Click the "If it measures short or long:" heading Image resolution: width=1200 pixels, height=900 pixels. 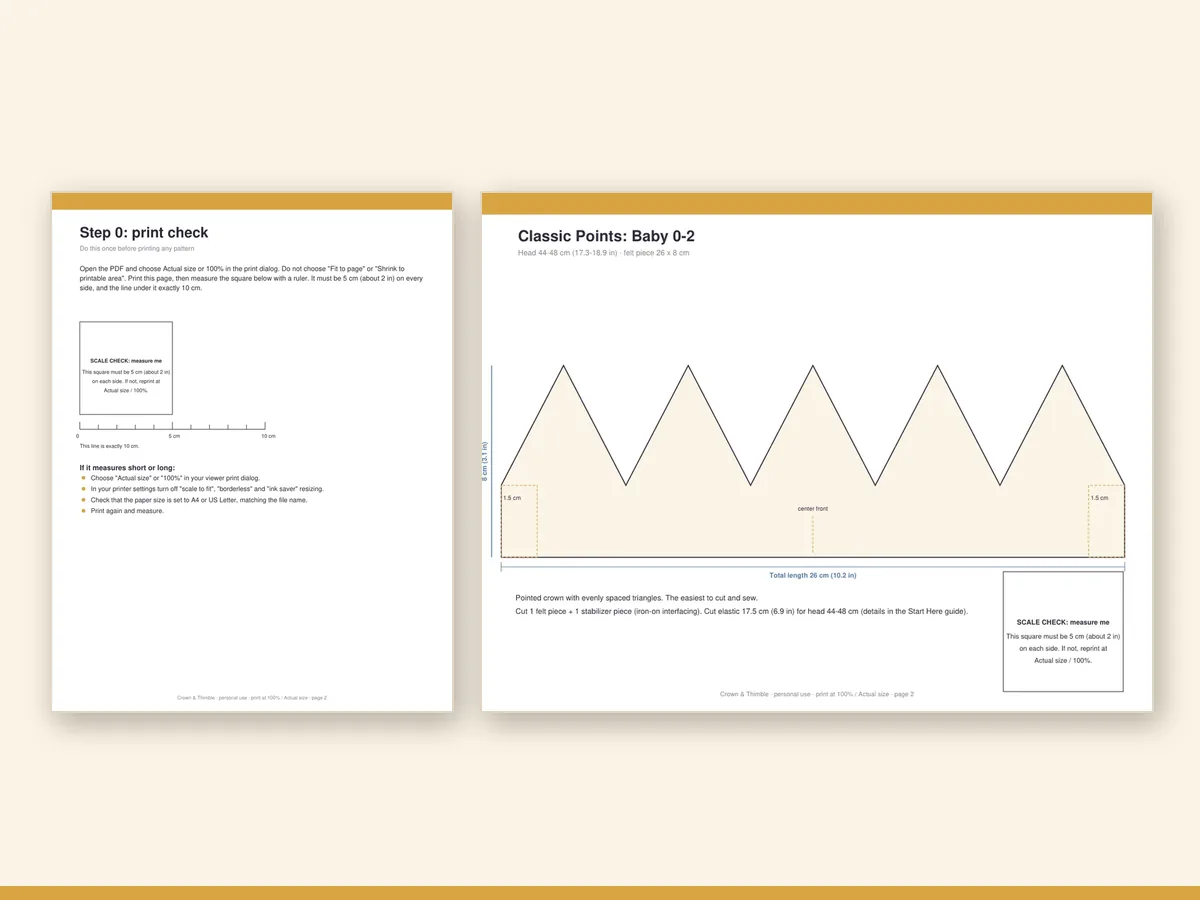127,467
